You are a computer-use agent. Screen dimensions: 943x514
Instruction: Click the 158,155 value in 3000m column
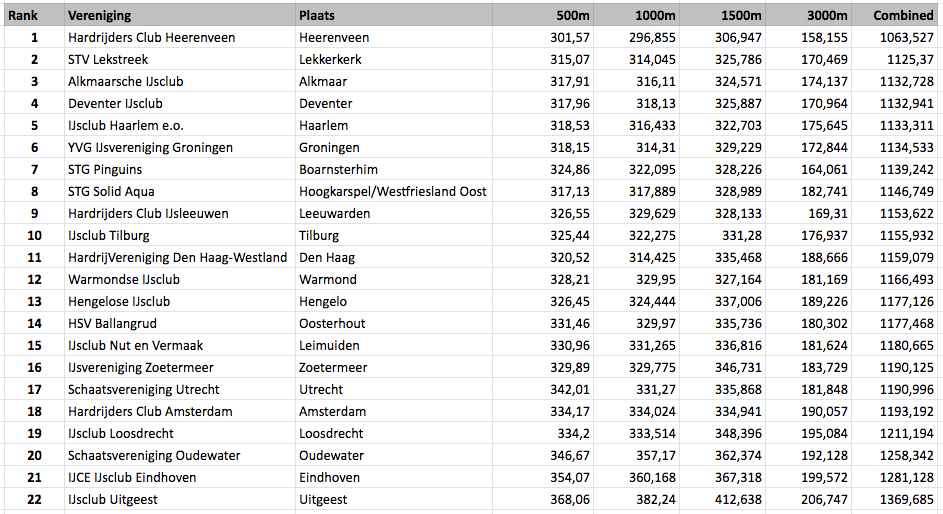808,37
